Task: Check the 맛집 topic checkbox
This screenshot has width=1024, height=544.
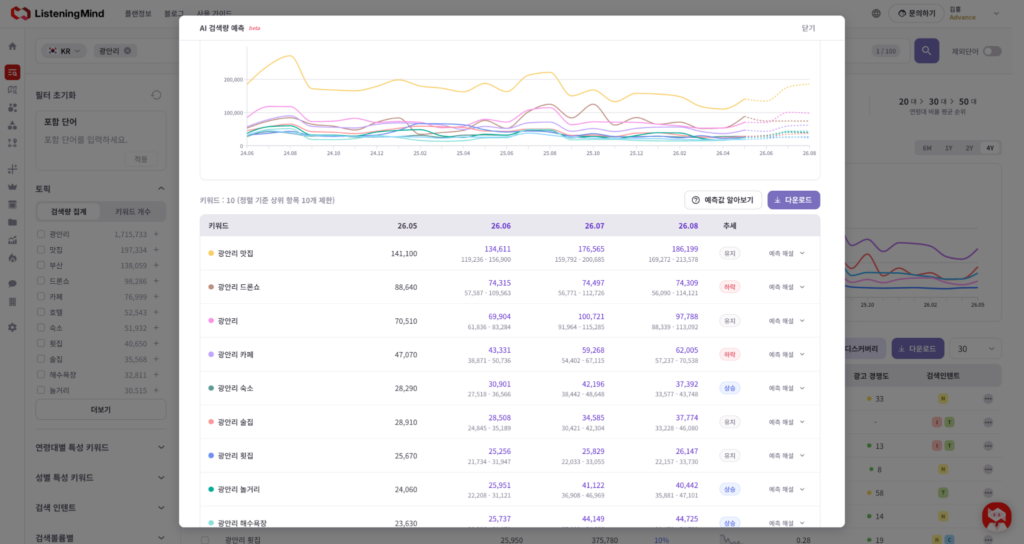Action: point(41,249)
